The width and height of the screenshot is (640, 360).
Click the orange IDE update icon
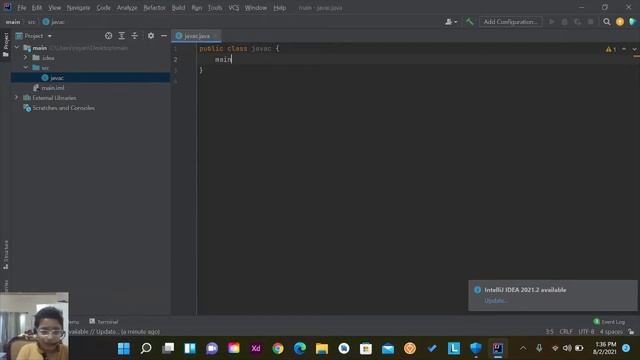(620, 22)
